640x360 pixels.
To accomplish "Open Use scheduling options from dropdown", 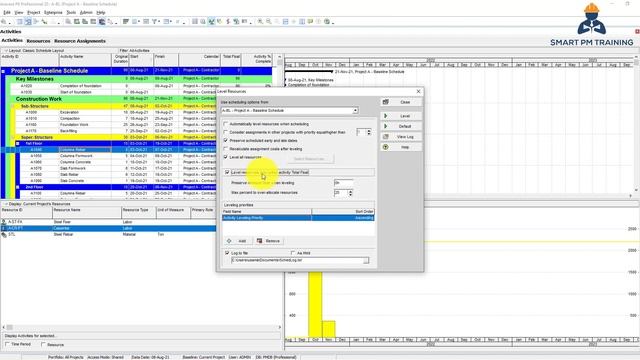I will (355, 111).
